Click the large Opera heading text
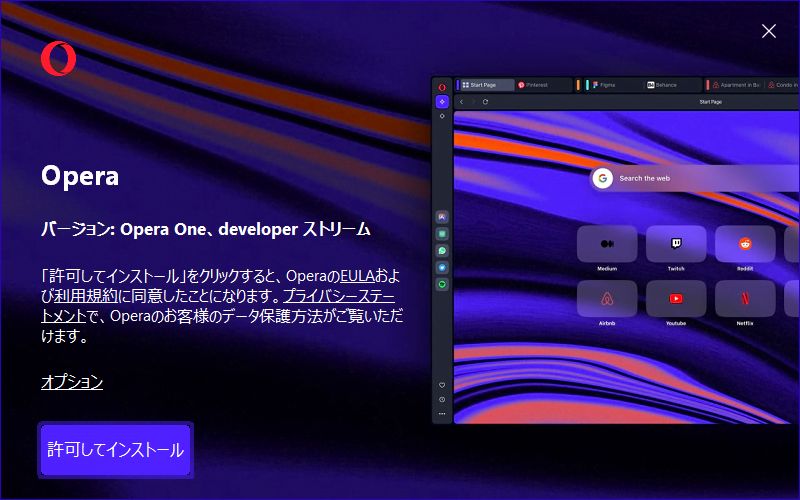 [80, 176]
